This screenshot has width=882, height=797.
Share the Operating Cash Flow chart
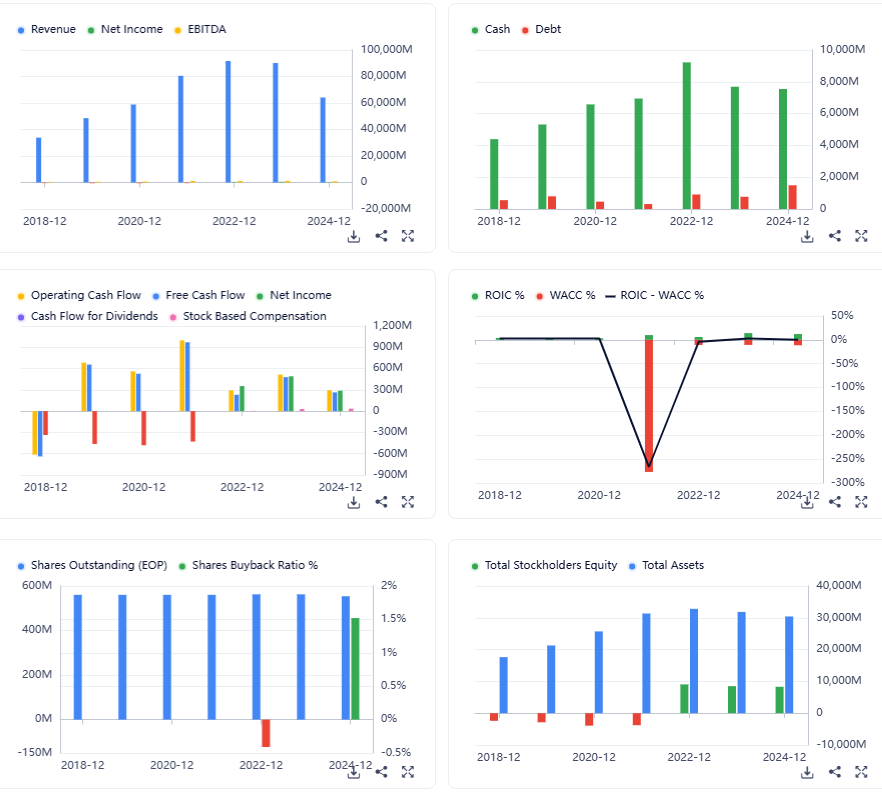[x=381, y=502]
